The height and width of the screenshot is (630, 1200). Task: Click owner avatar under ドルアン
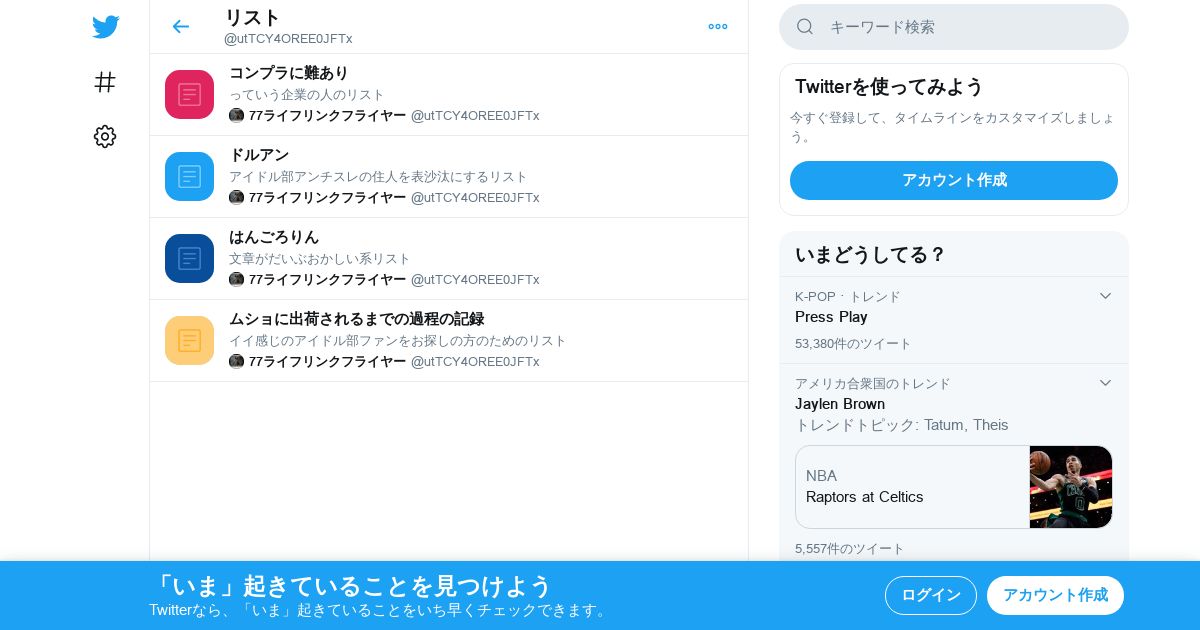236,198
